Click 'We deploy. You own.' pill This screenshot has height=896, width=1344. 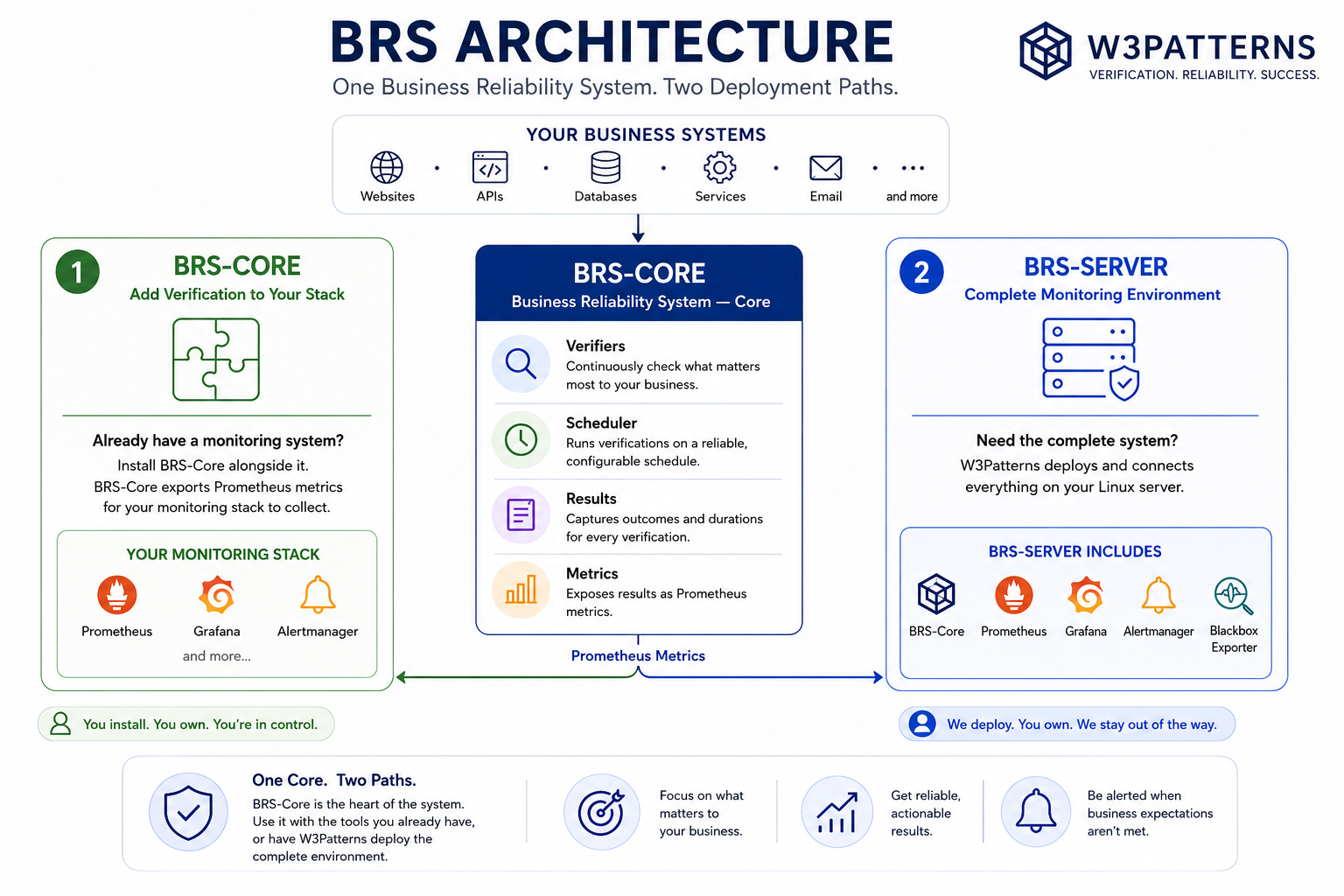click(x=1067, y=724)
